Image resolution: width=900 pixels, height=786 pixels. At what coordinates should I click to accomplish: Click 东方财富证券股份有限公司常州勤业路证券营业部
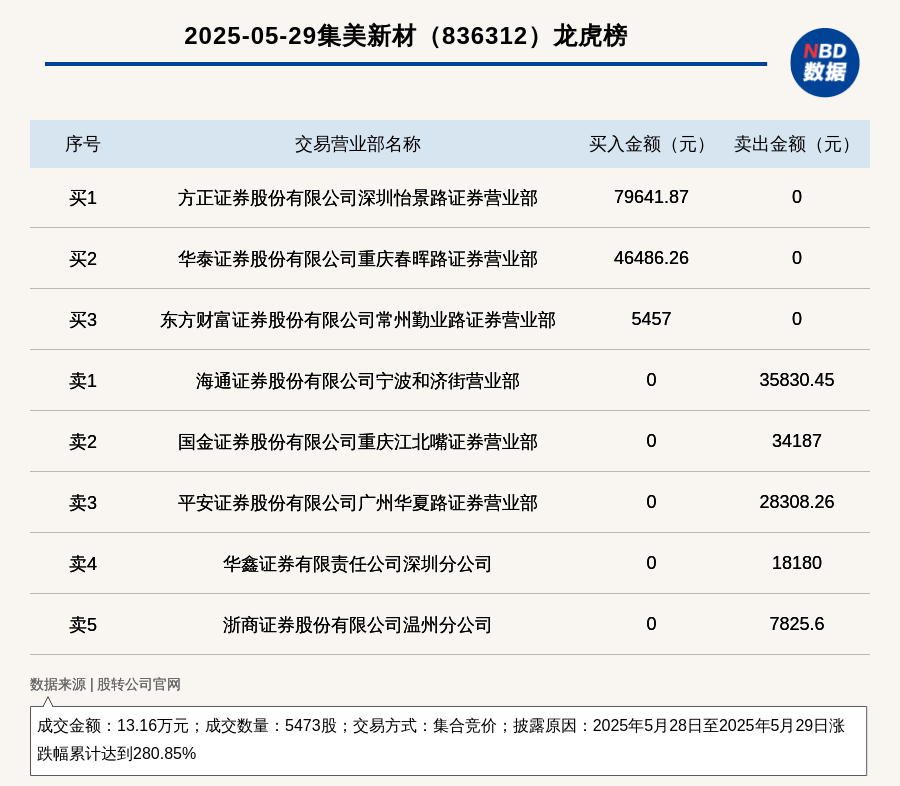pos(358,319)
